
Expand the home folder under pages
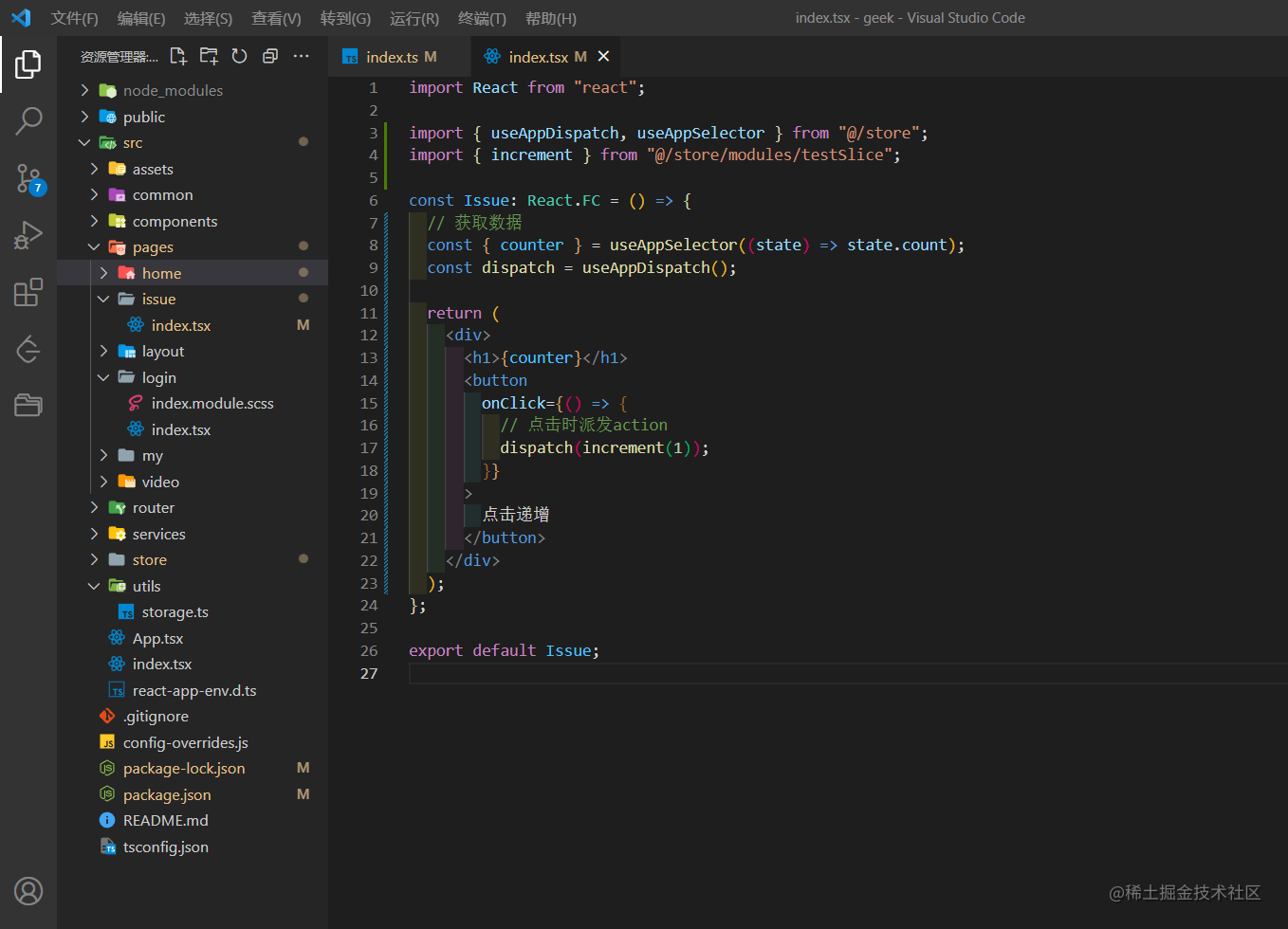tap(161, 273)
